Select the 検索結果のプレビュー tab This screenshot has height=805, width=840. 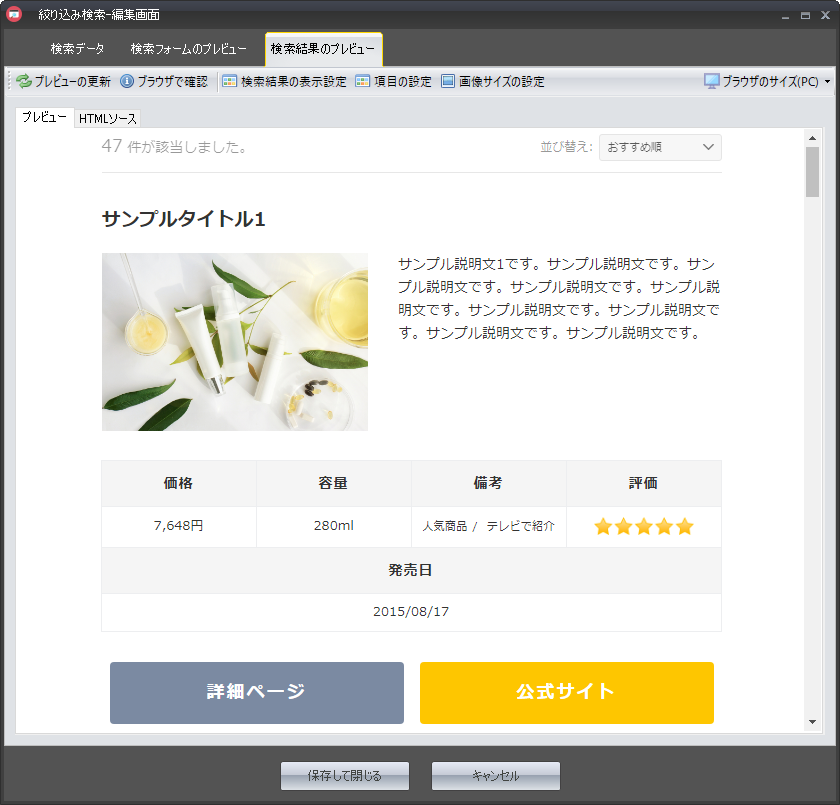pyautogui.click(x=323, y=49)
